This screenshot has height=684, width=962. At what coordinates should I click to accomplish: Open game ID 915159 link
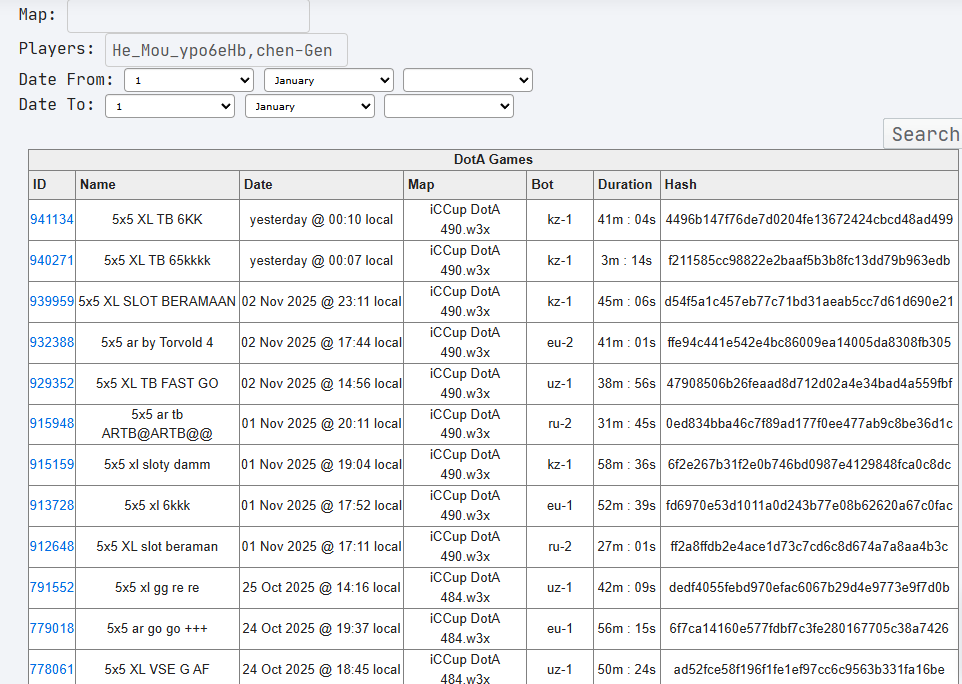click(x=52, y=465)
